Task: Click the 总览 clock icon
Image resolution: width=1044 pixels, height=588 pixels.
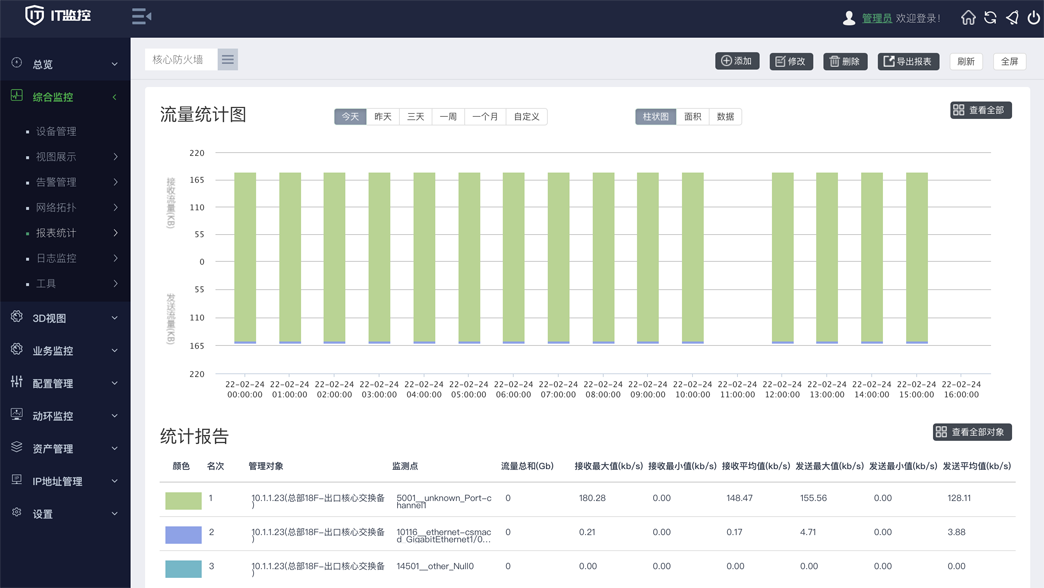Action: click(x=17, y=63)
